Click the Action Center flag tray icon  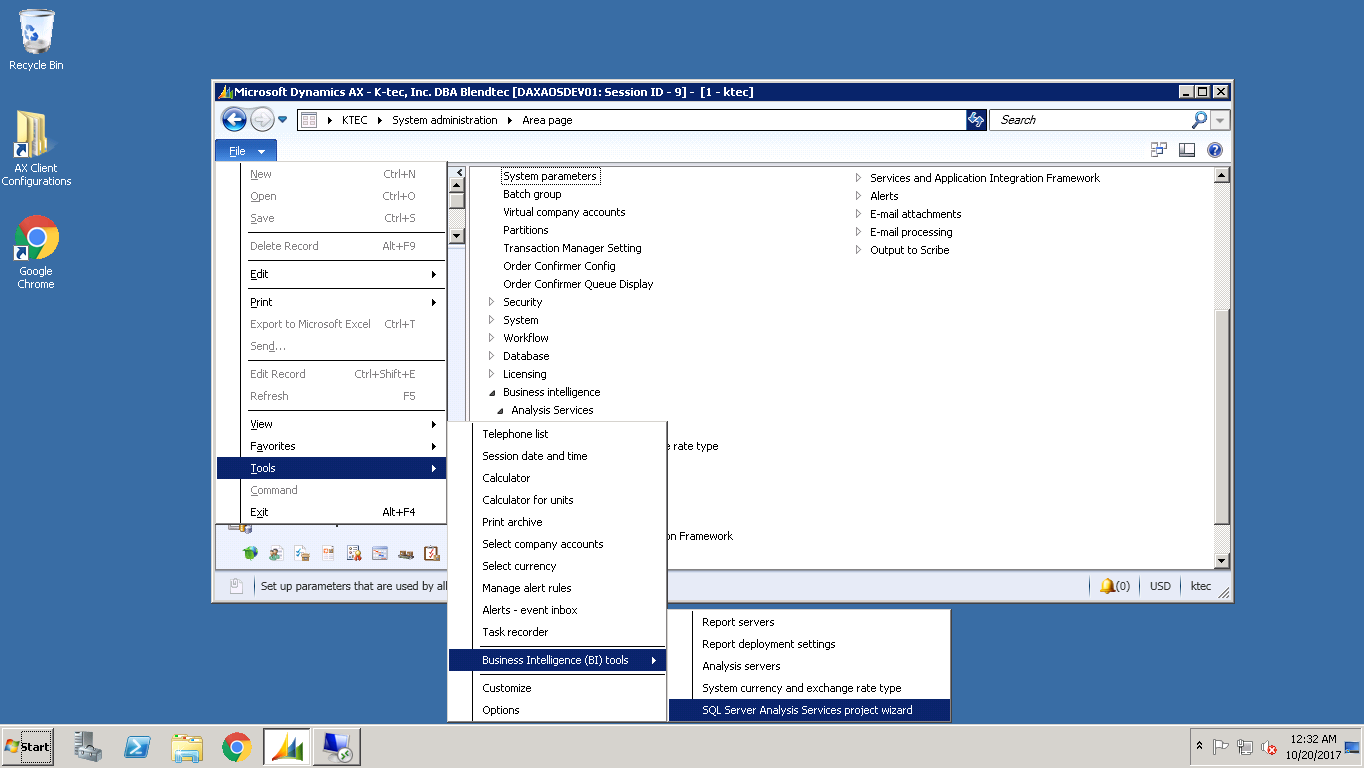point(1221,747)
